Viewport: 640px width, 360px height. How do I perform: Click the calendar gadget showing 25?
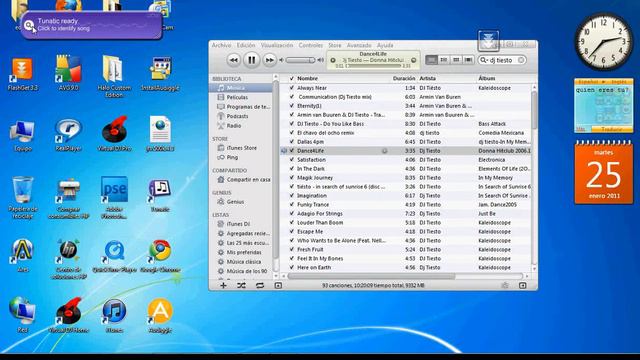coord(604,172)
